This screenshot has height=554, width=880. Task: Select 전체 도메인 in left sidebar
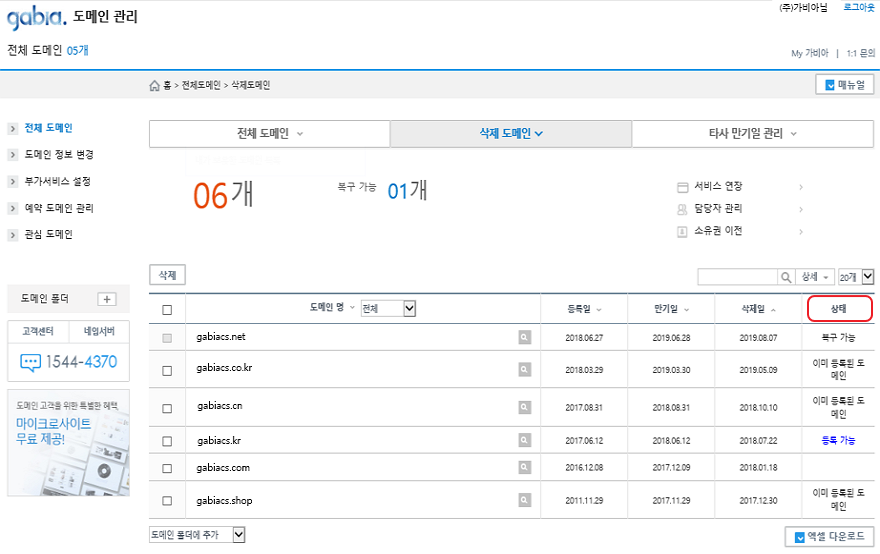coord(48,128)
